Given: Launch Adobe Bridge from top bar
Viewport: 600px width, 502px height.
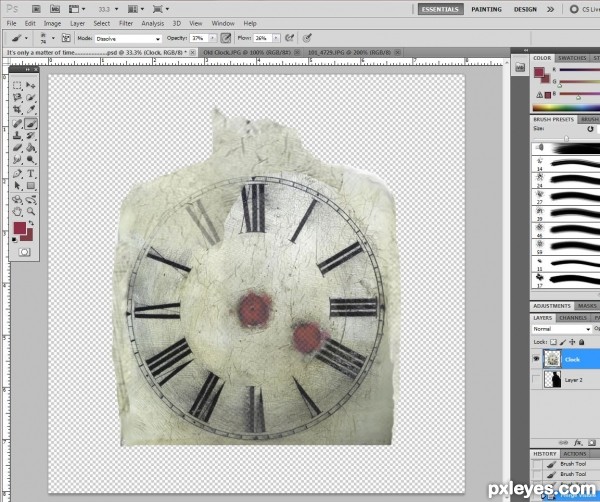Looking at the screenshot, I should 36,9.
